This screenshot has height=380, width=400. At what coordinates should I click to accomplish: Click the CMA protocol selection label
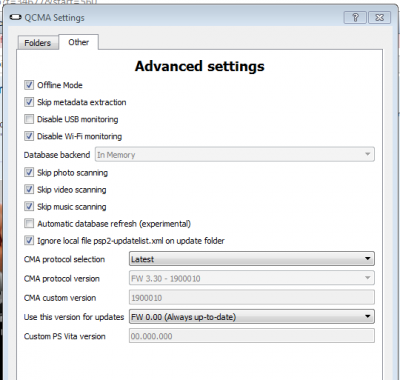coord(64,259)
